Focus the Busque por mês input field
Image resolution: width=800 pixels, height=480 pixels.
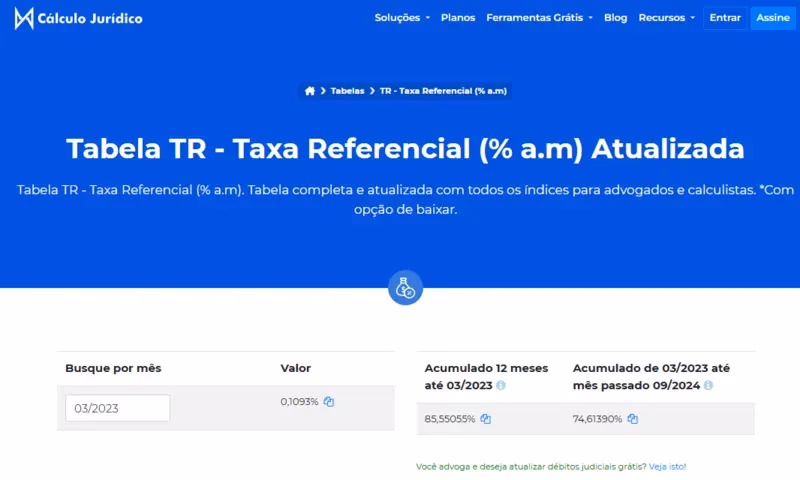(118, 408)
